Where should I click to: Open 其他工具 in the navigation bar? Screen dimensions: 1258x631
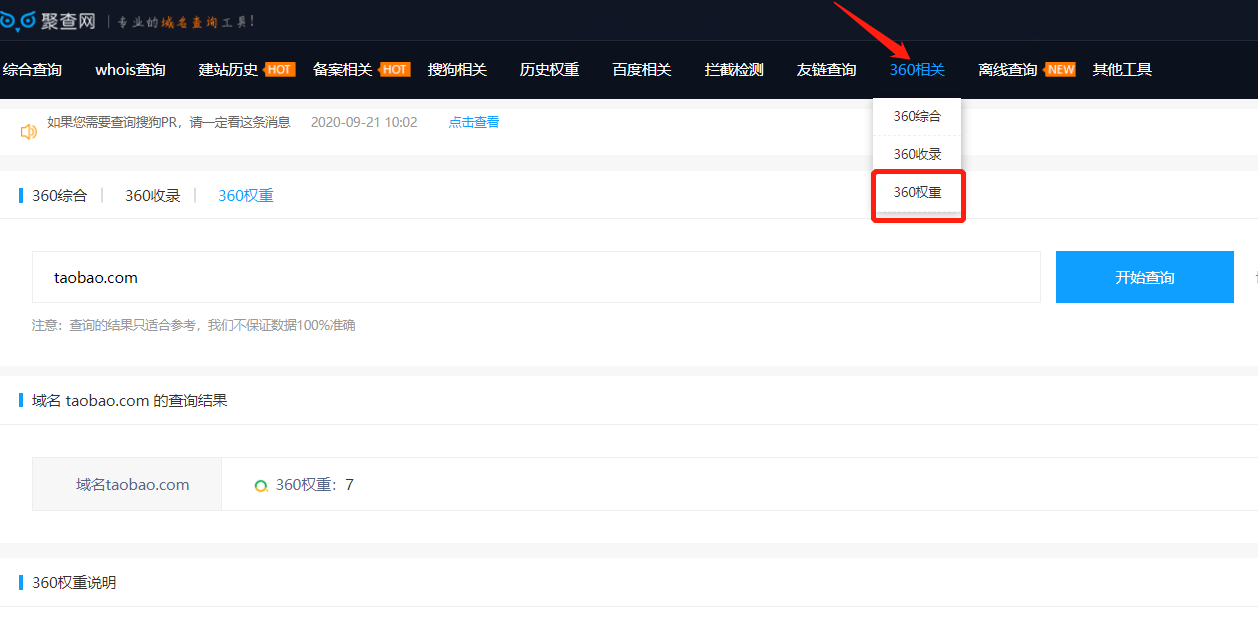(x=1122, y=70)
